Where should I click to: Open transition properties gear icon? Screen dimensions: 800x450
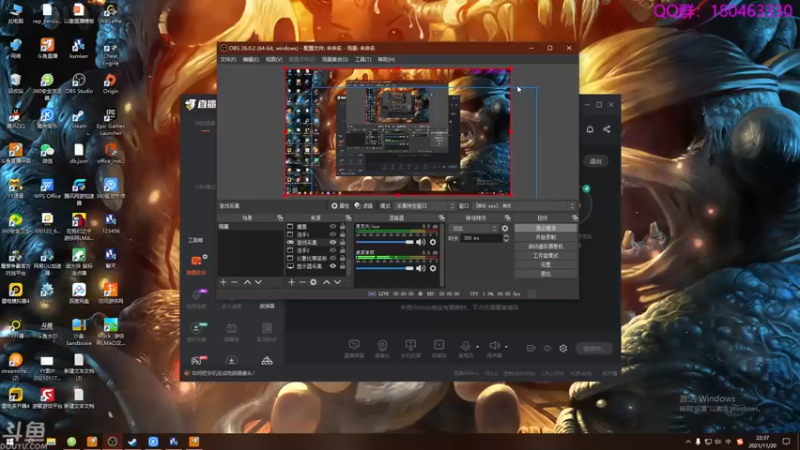pos(505,229)
